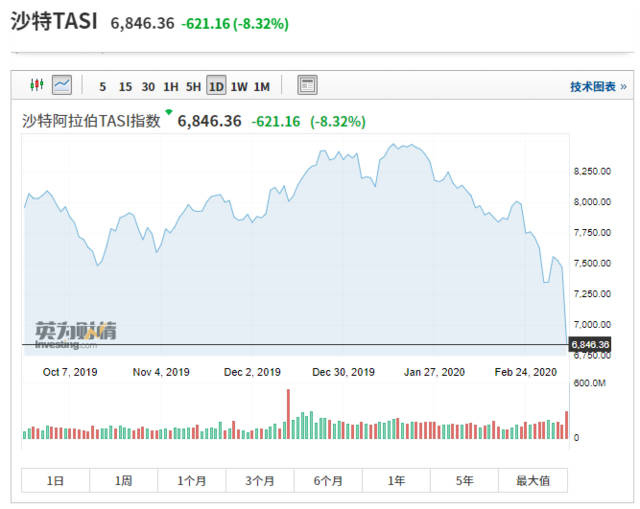Switch to 1W interval
The image size is (640, 509).
click(x=239, y=86)
